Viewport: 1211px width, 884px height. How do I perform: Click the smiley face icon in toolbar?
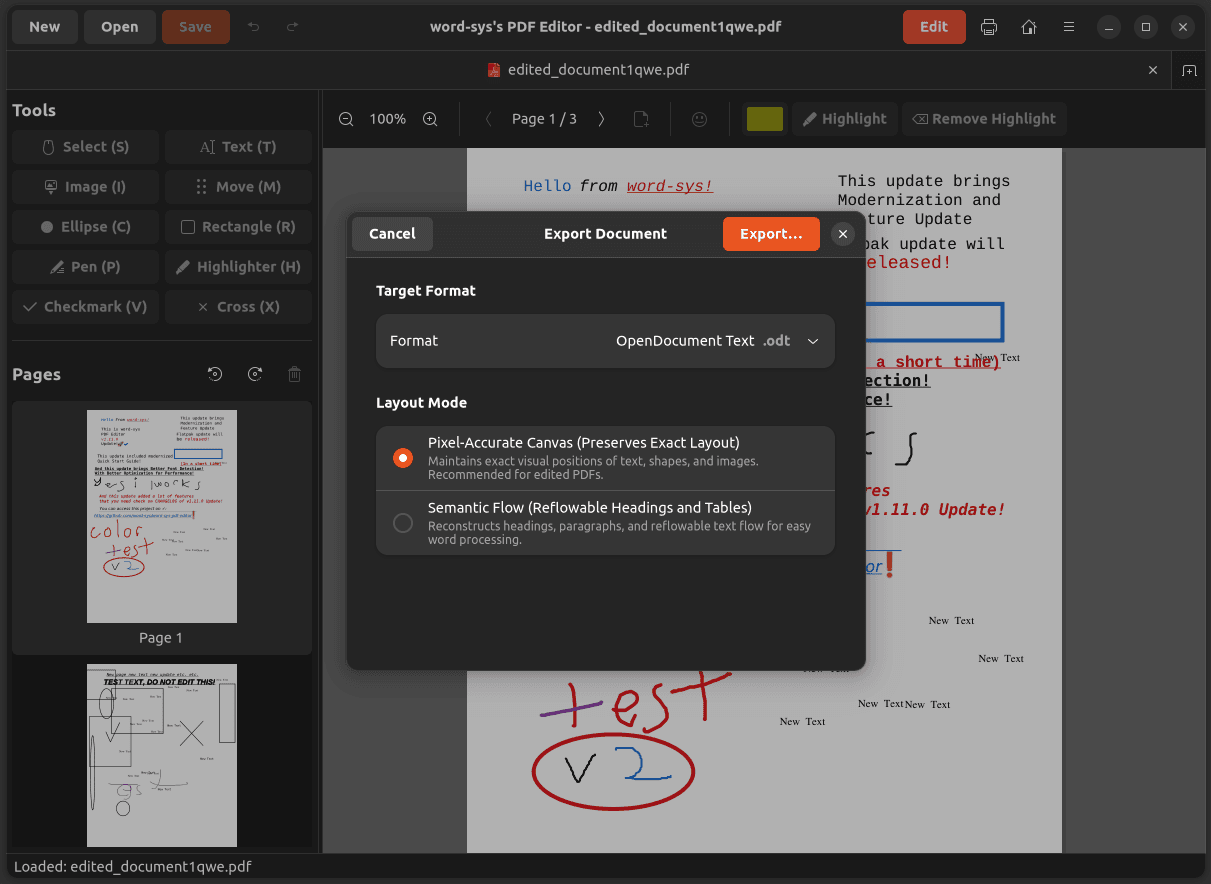point(700,119)
